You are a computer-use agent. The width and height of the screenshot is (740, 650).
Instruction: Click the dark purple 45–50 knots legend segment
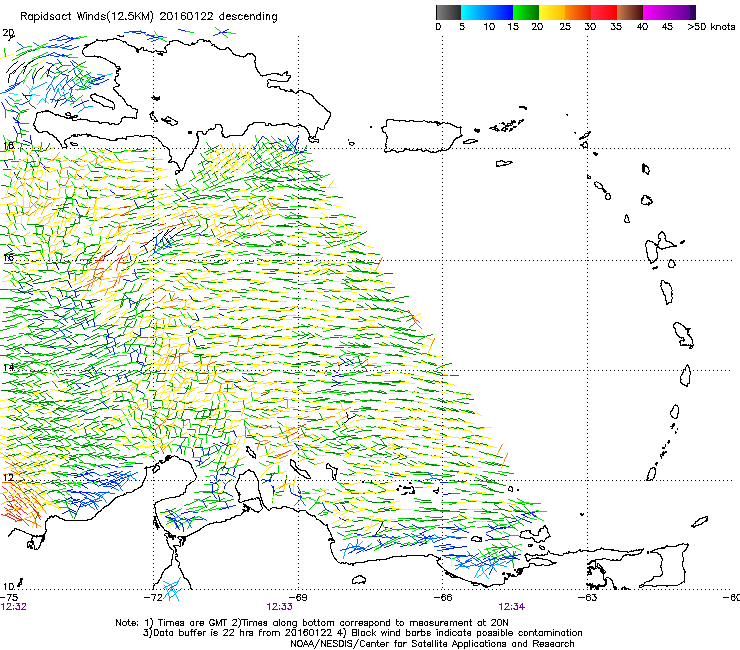[x=682, y=12]
